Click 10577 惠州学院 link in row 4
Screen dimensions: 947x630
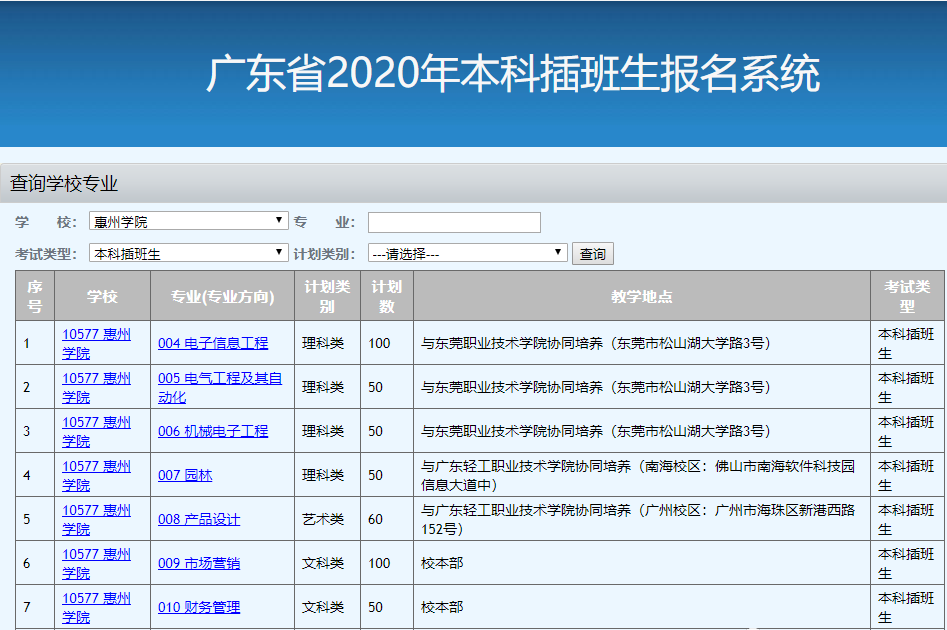tap(96, 475)
